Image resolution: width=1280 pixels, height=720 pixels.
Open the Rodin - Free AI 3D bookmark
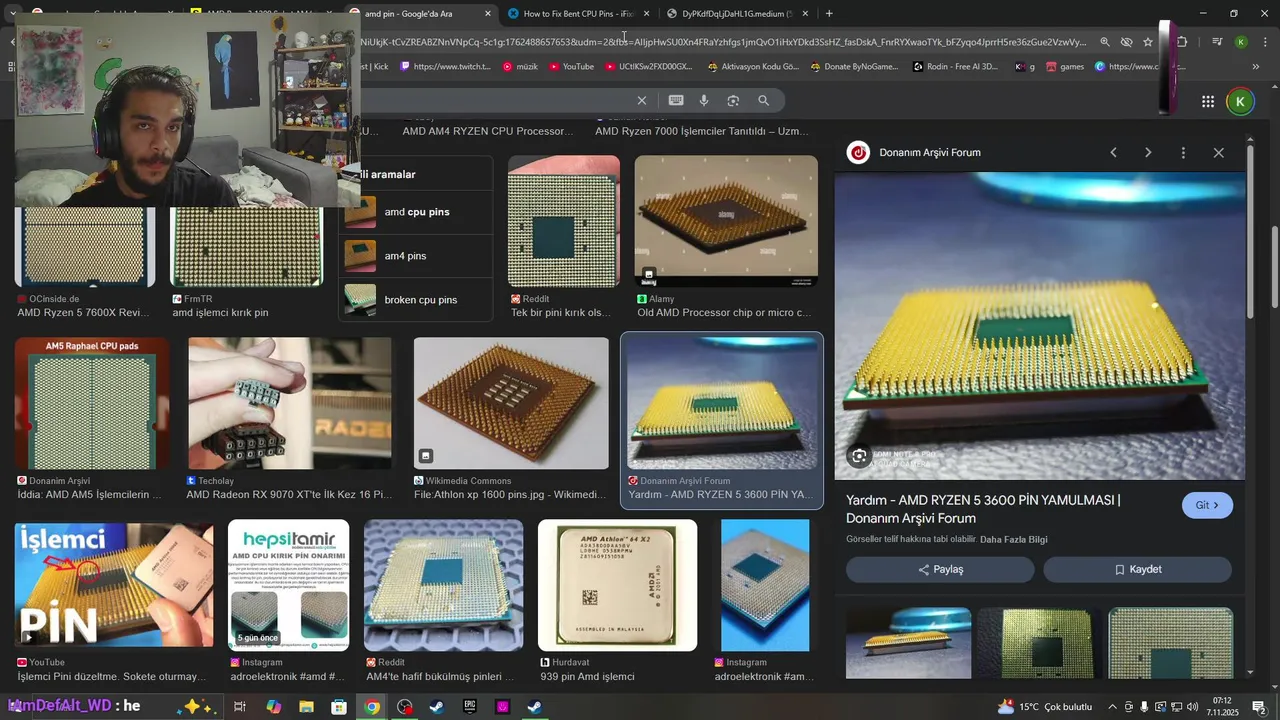click(x=956, y=66)
